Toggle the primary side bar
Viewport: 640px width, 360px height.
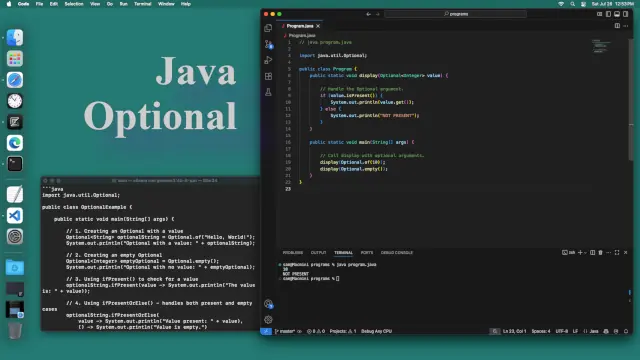coord(608,14)
